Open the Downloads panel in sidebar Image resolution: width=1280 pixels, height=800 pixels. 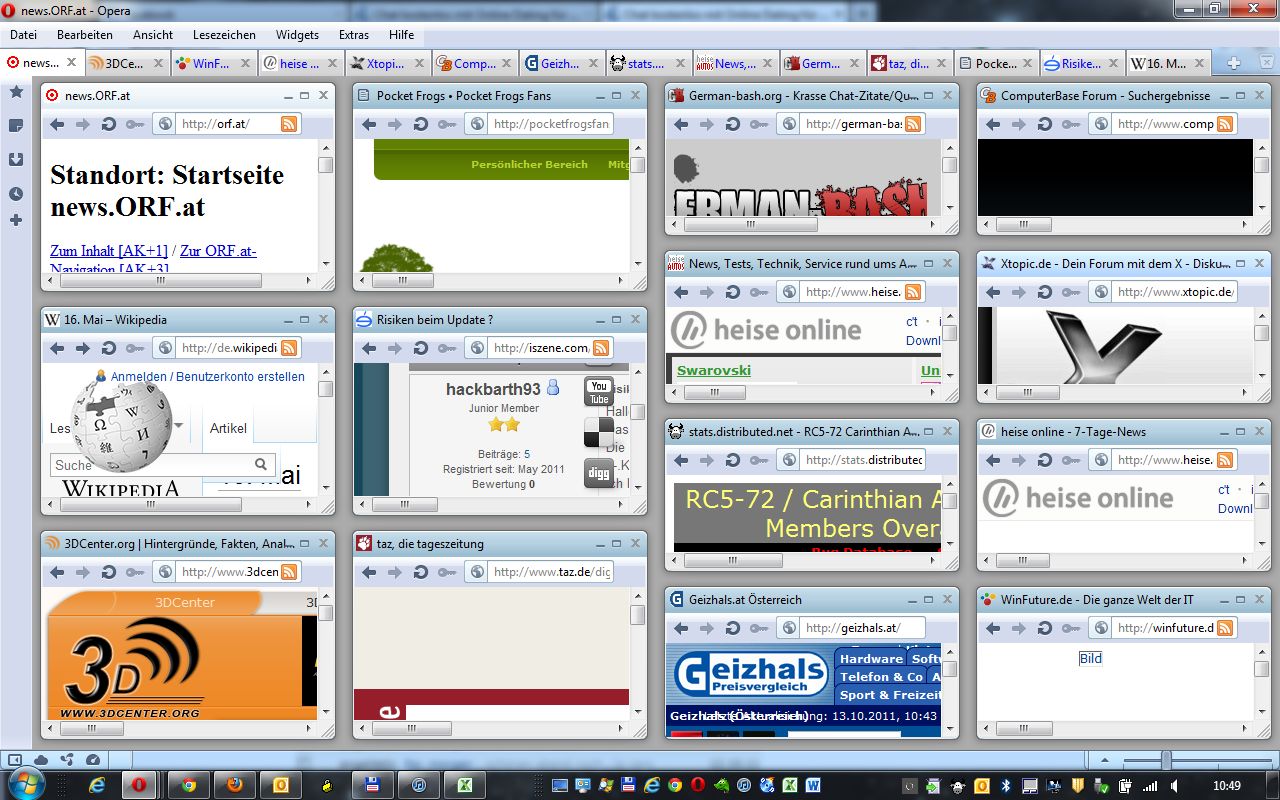pyautogui.click(x=16, y=160)
